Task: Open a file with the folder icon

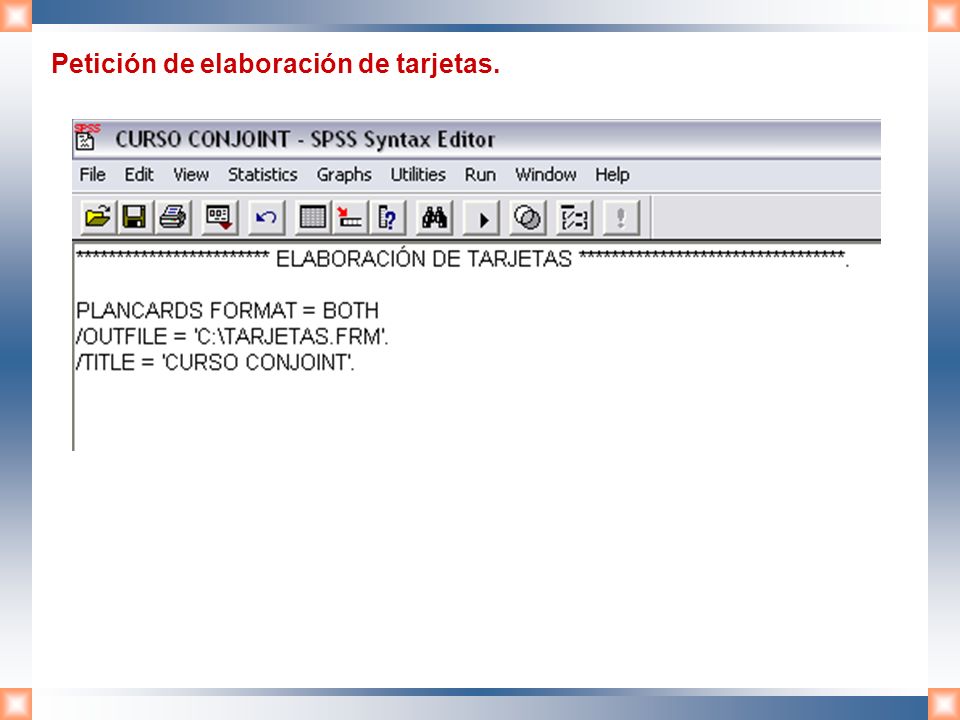Action: pos(98,217)
